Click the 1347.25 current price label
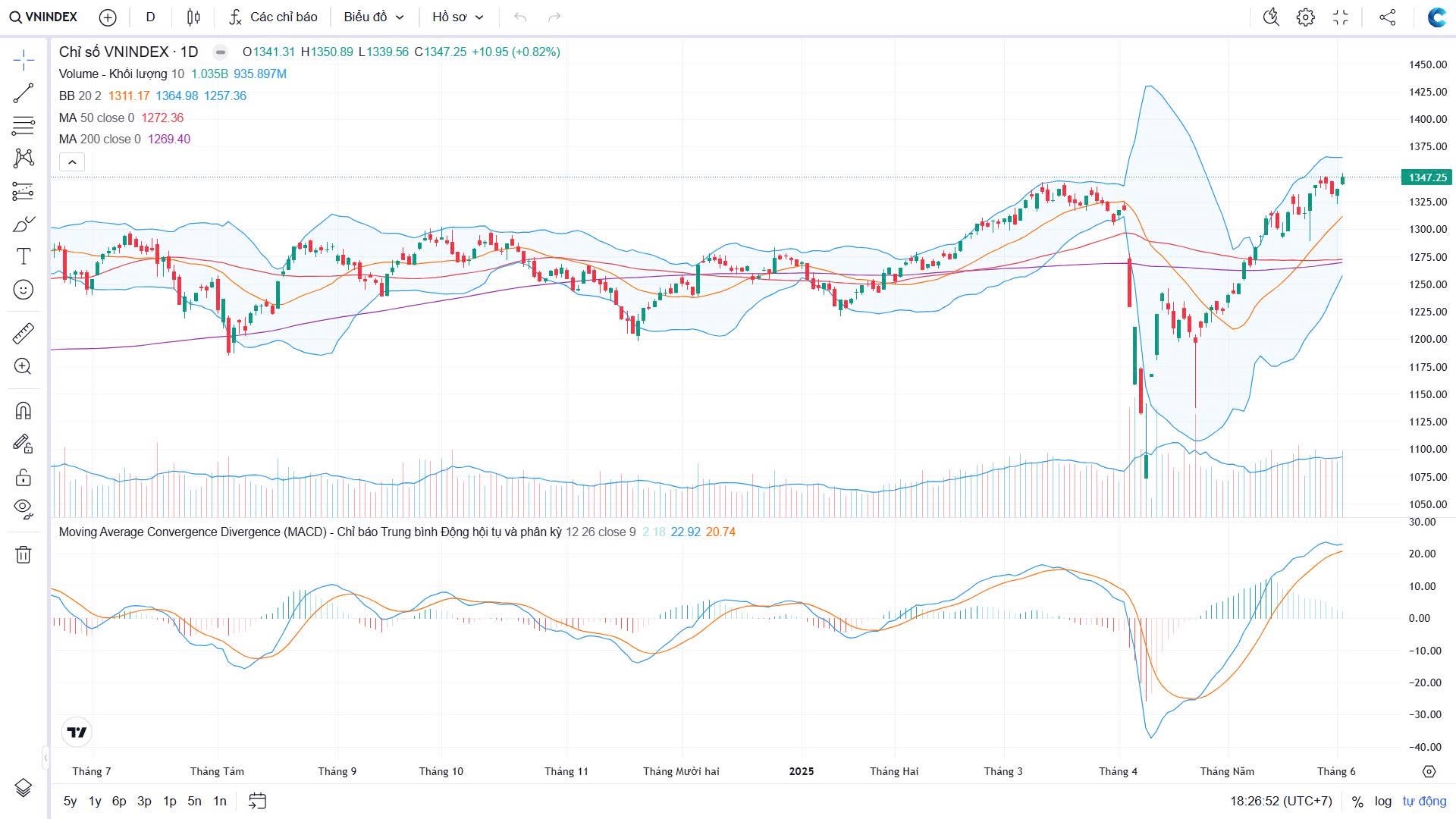This screenshot has height=819, width=1456. (x=1427, y=177)
